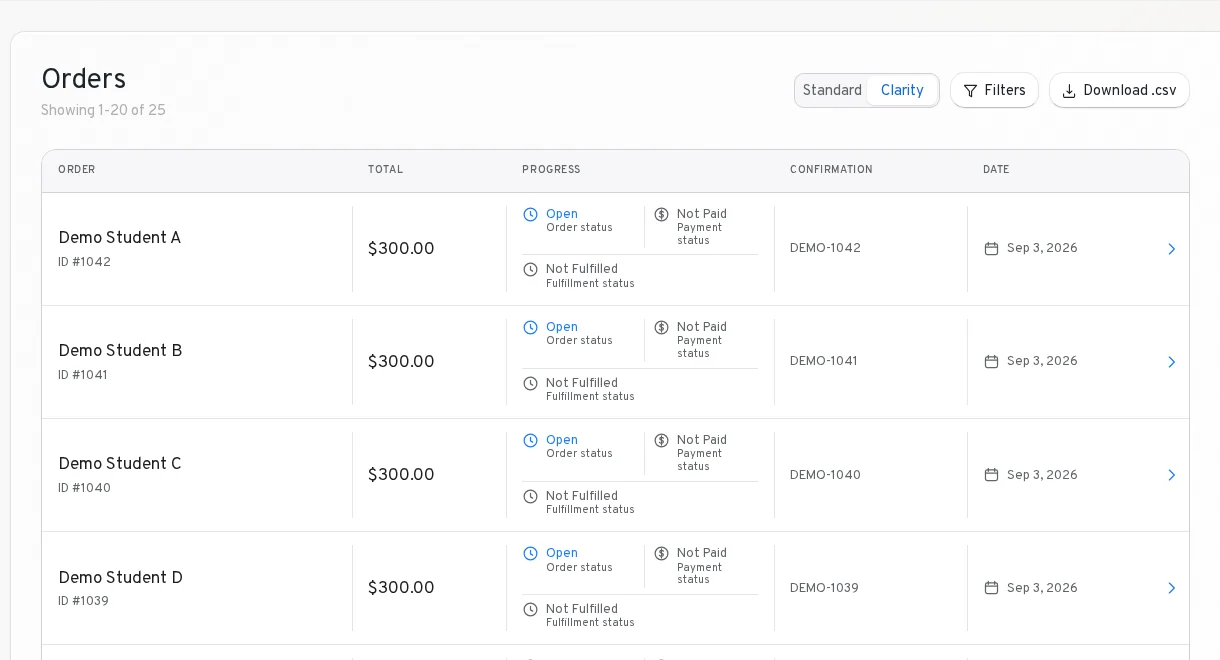Click Not Fulfilled text in Demo Student C row

582,496
